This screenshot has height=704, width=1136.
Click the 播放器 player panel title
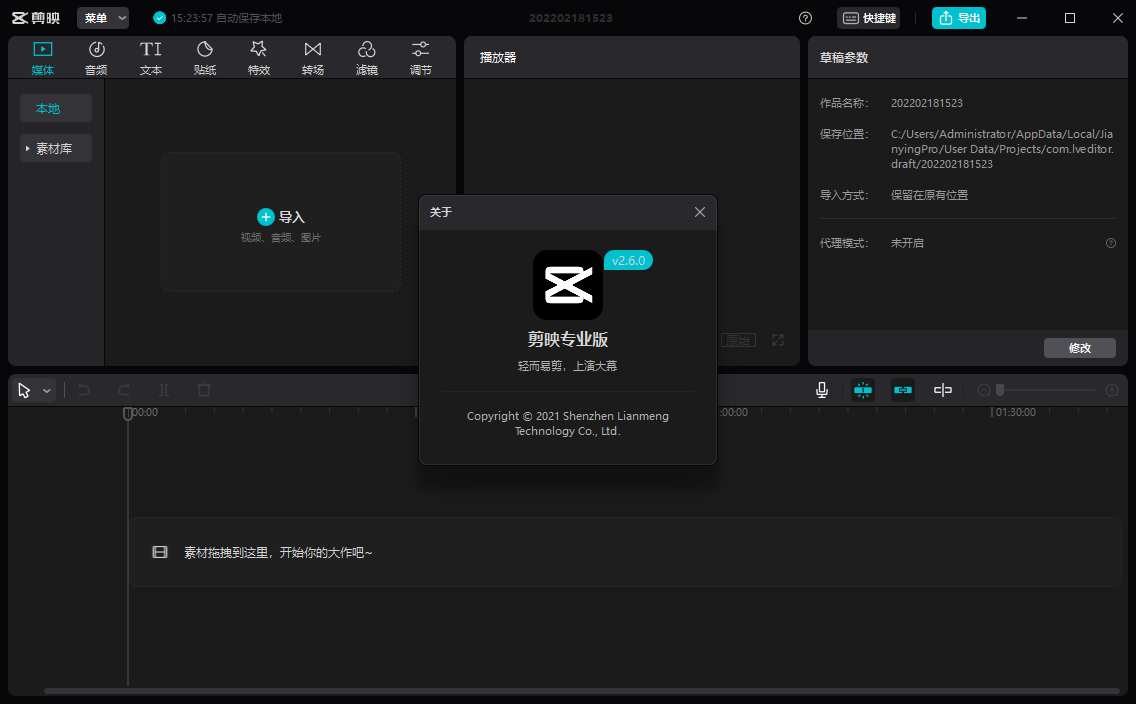tap(498, 57)
